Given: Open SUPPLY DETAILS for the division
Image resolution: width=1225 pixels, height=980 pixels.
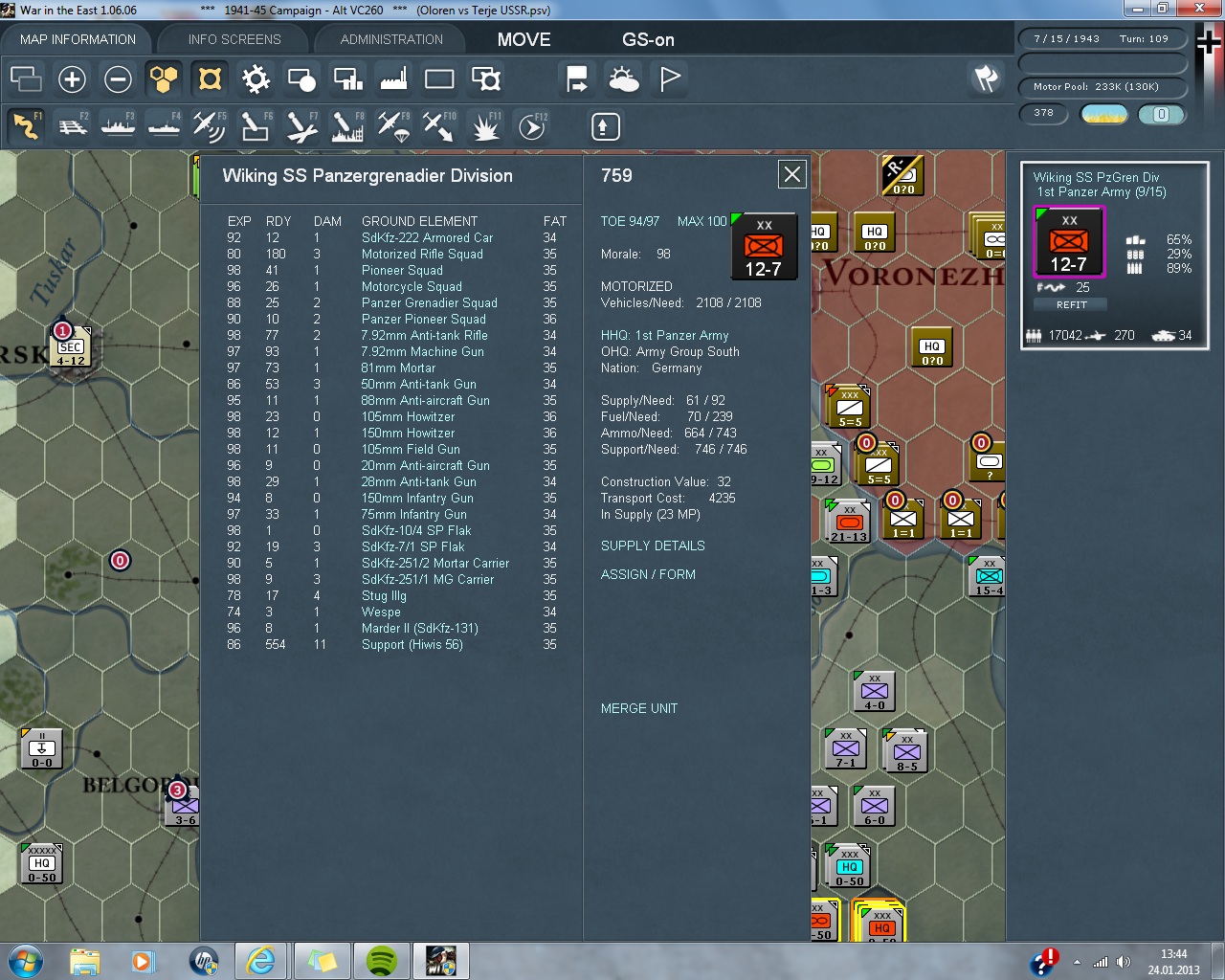Looking at the screenshot, I should (x=653, y=546).
